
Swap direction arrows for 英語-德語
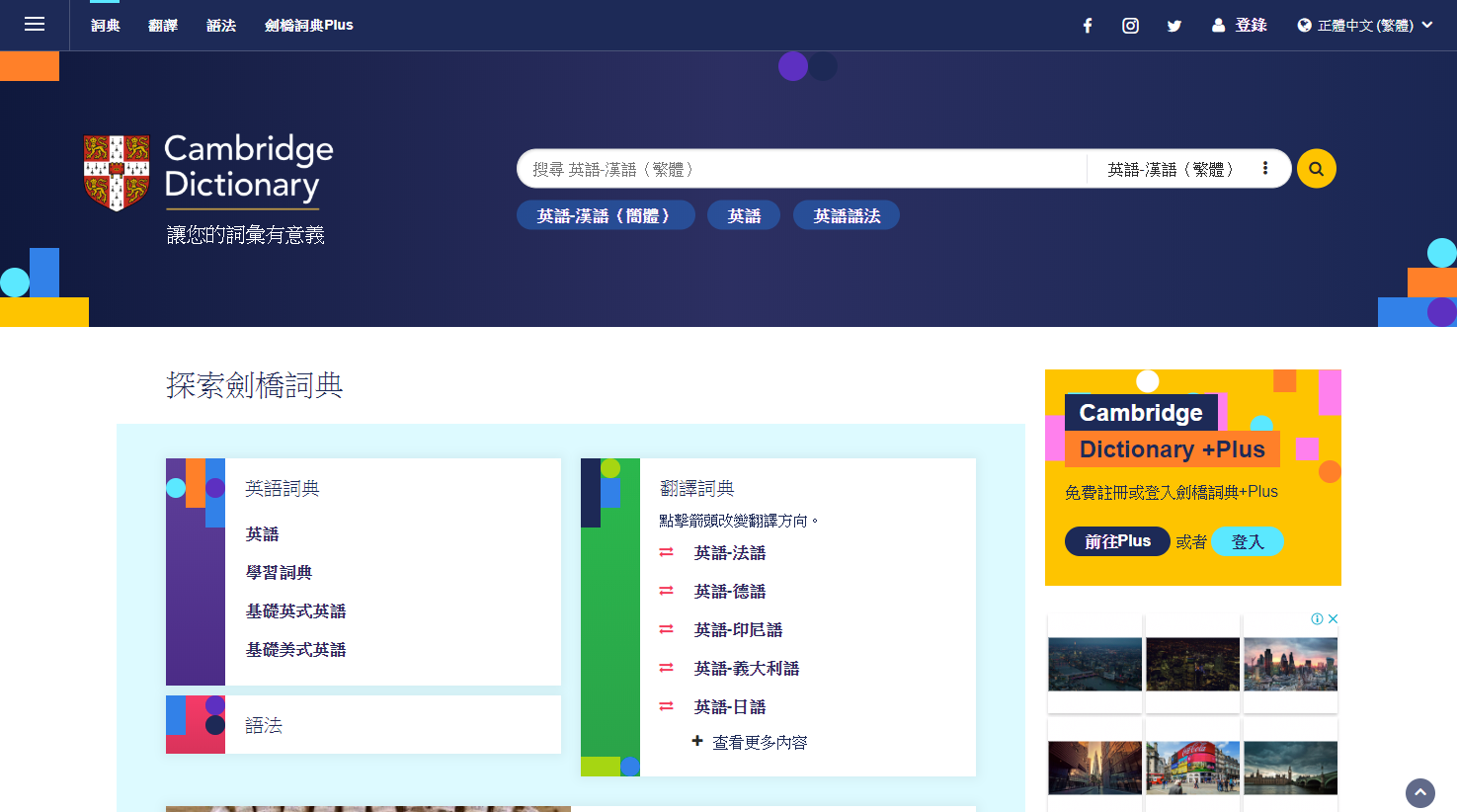(667, 591)
